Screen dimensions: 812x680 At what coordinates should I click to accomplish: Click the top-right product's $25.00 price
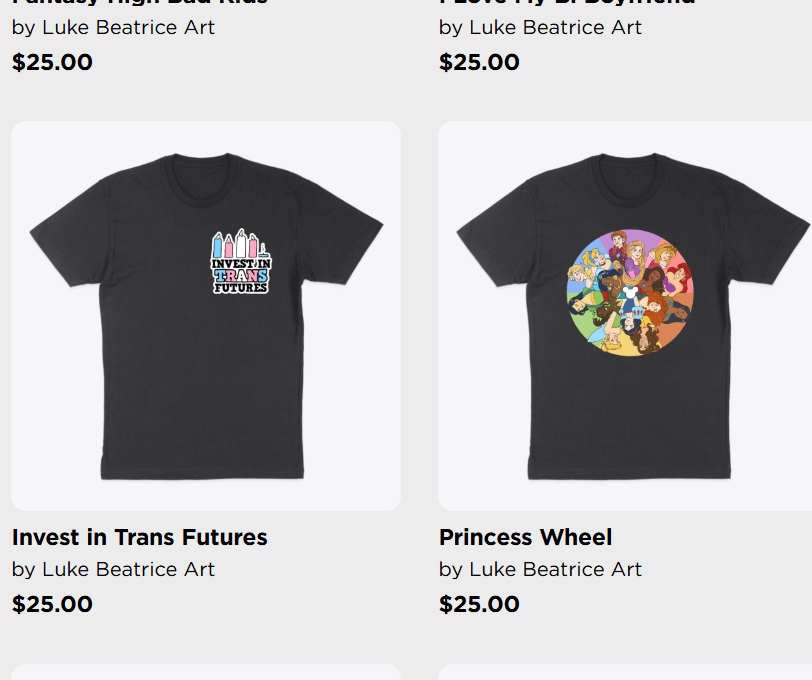click(x=479, y=62)
